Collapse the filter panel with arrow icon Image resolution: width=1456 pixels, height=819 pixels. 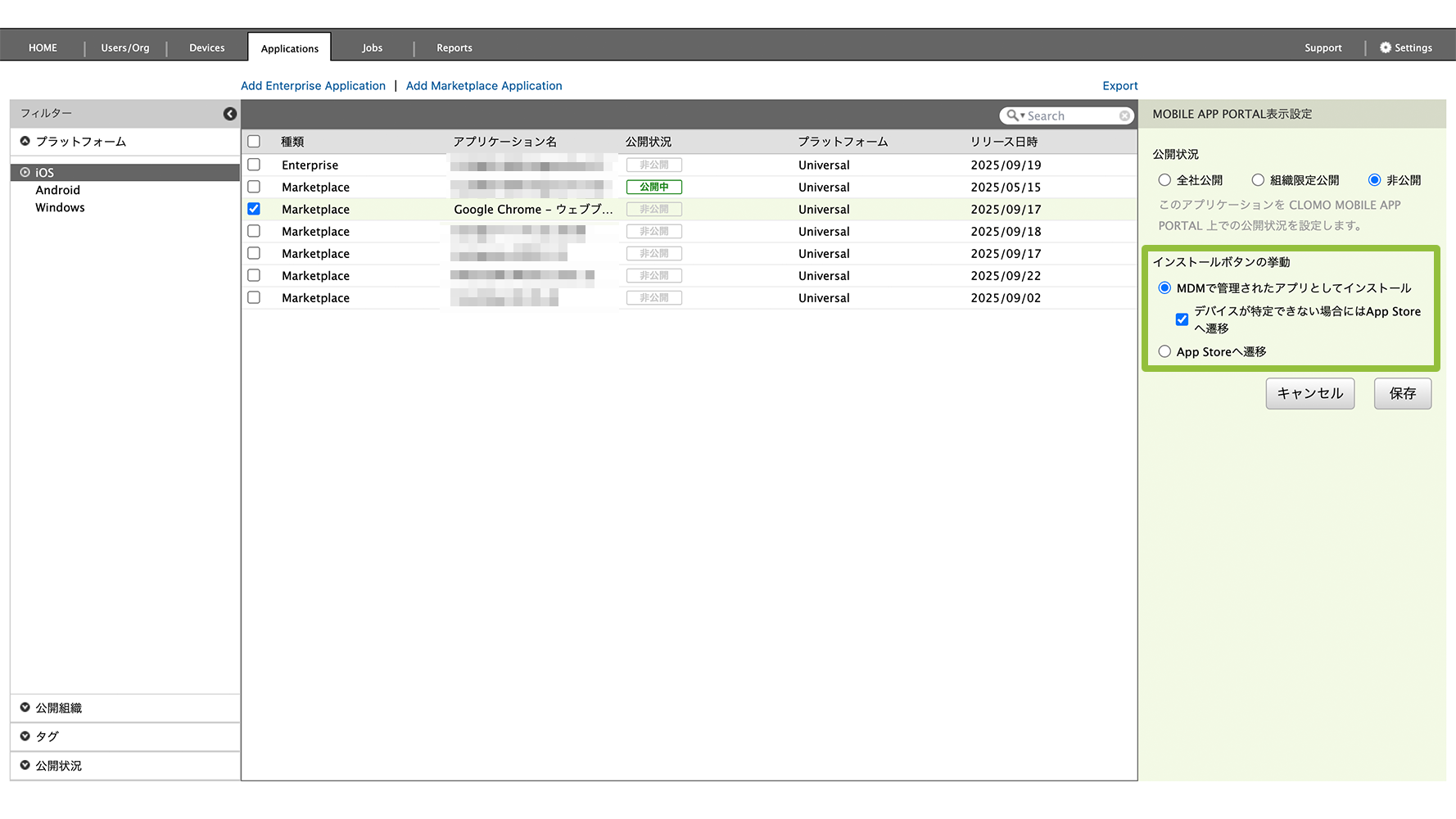pyautogui.click(x=230, y=114)
